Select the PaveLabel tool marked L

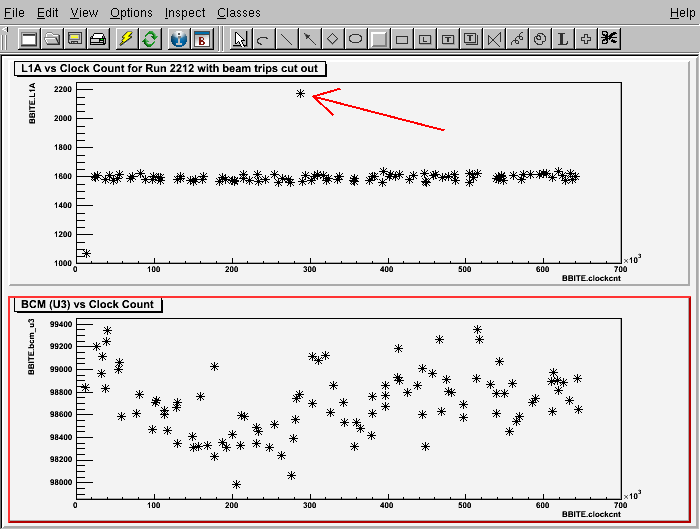(425, 39)
